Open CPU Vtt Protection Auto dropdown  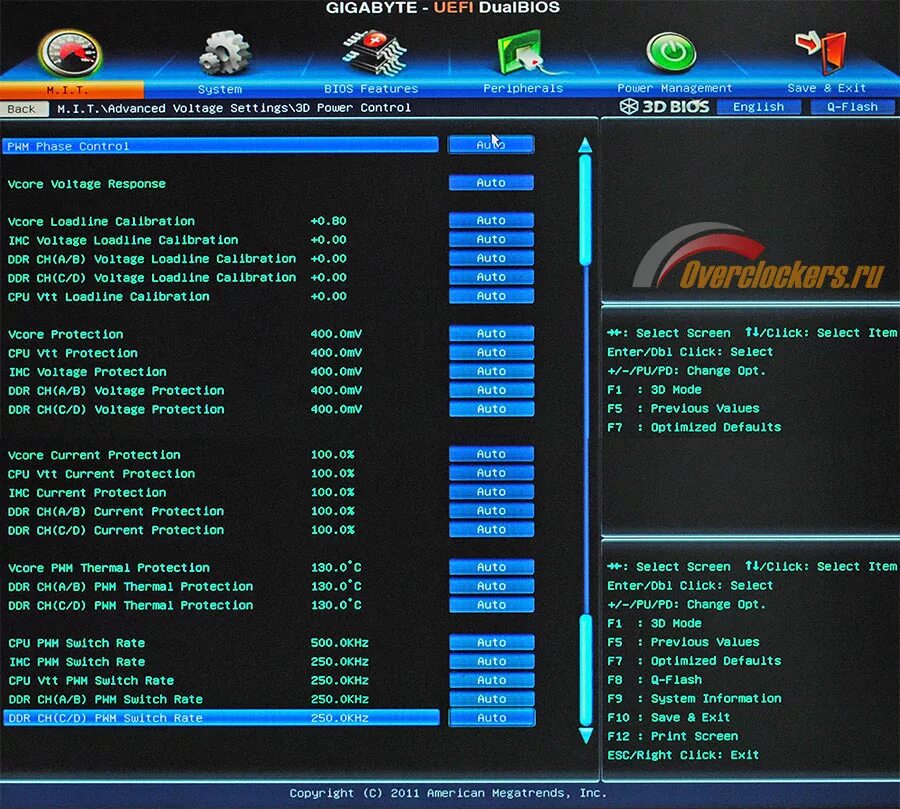491,353
